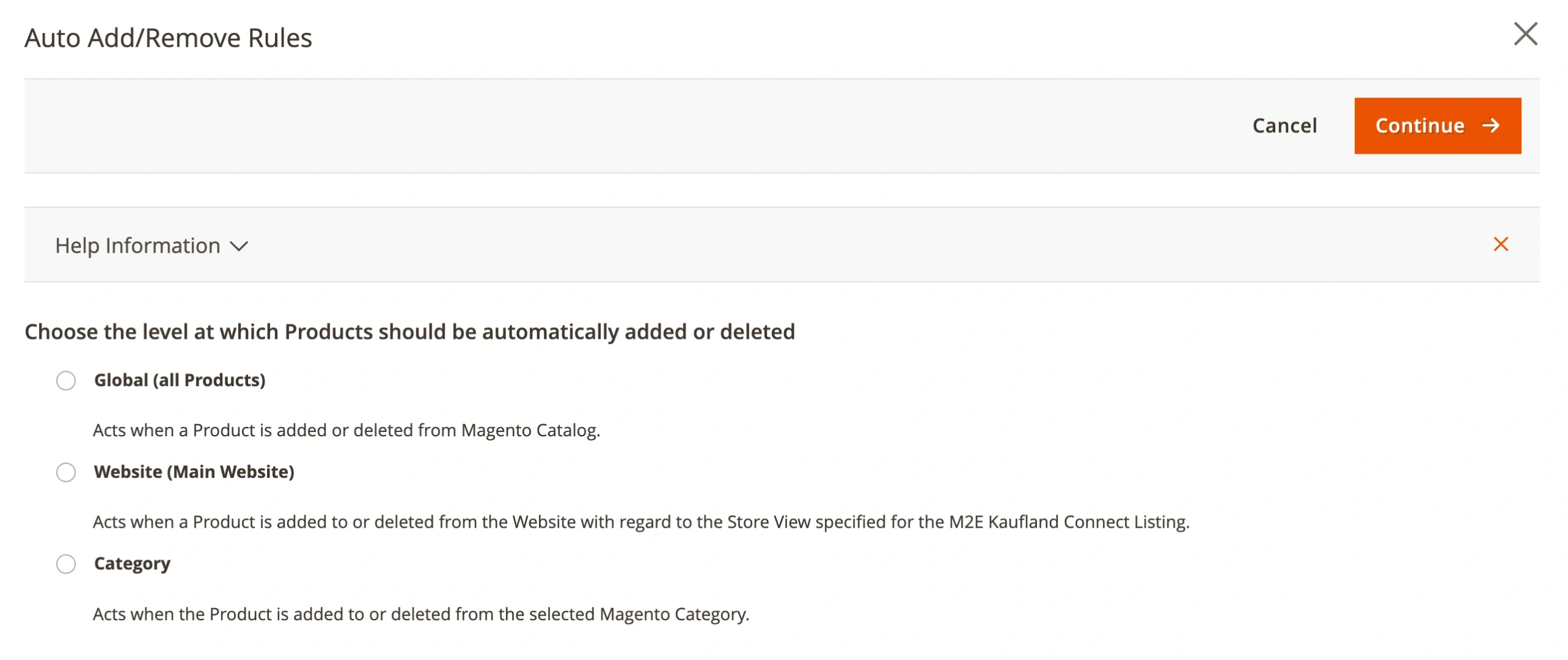
Task: Click the Magento Catalog description under Global
Action: tap(346, 430)
